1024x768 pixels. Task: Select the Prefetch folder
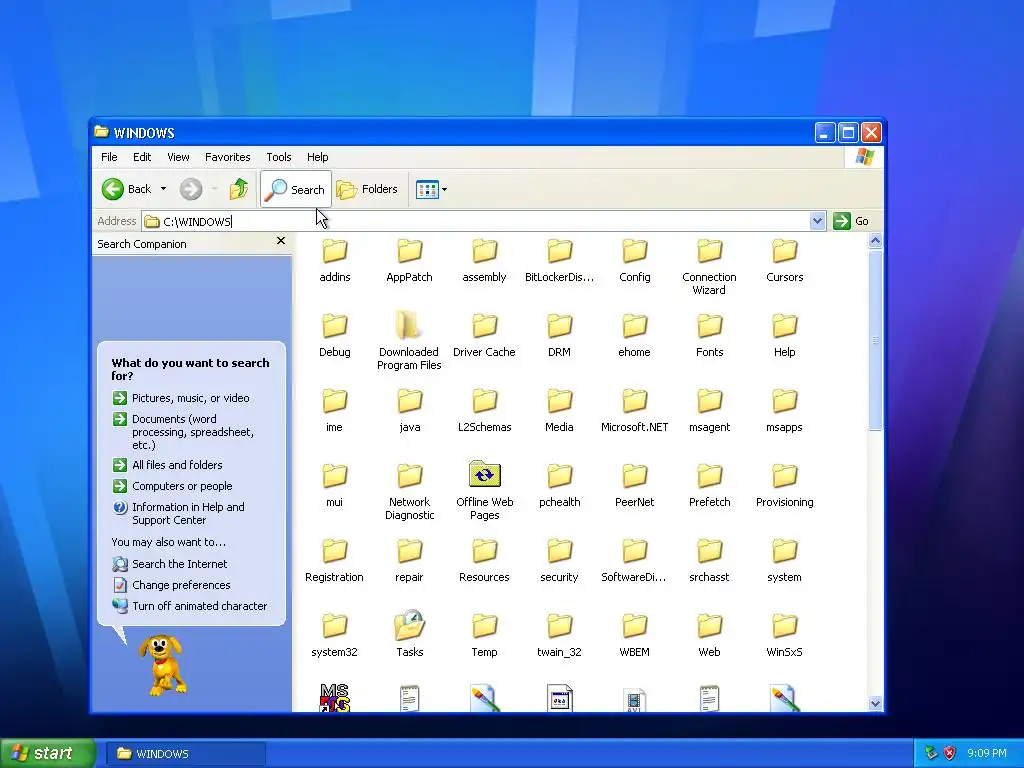pos(709,485)
